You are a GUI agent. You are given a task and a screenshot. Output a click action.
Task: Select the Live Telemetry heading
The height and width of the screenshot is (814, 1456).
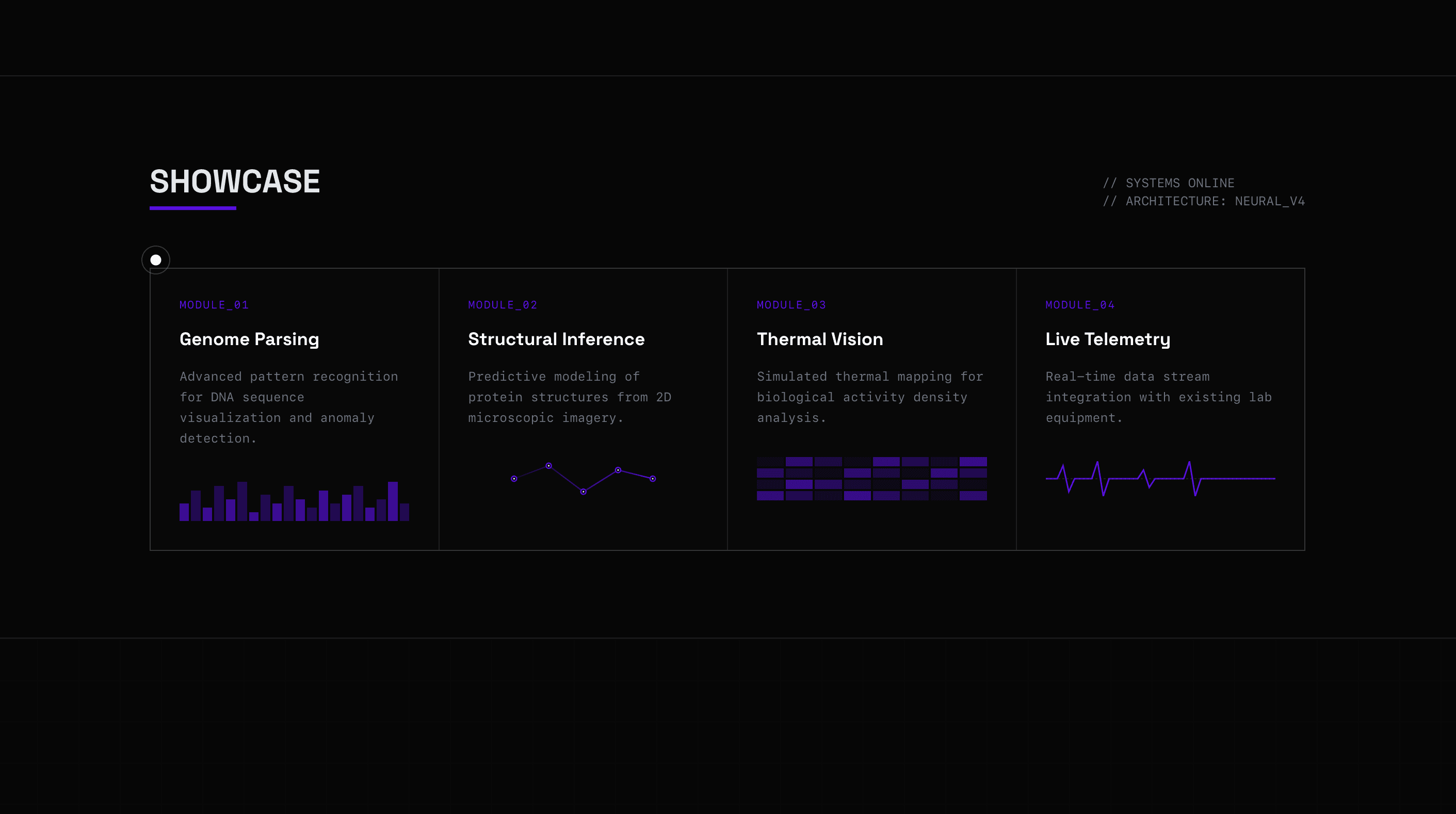point(1107,339)
